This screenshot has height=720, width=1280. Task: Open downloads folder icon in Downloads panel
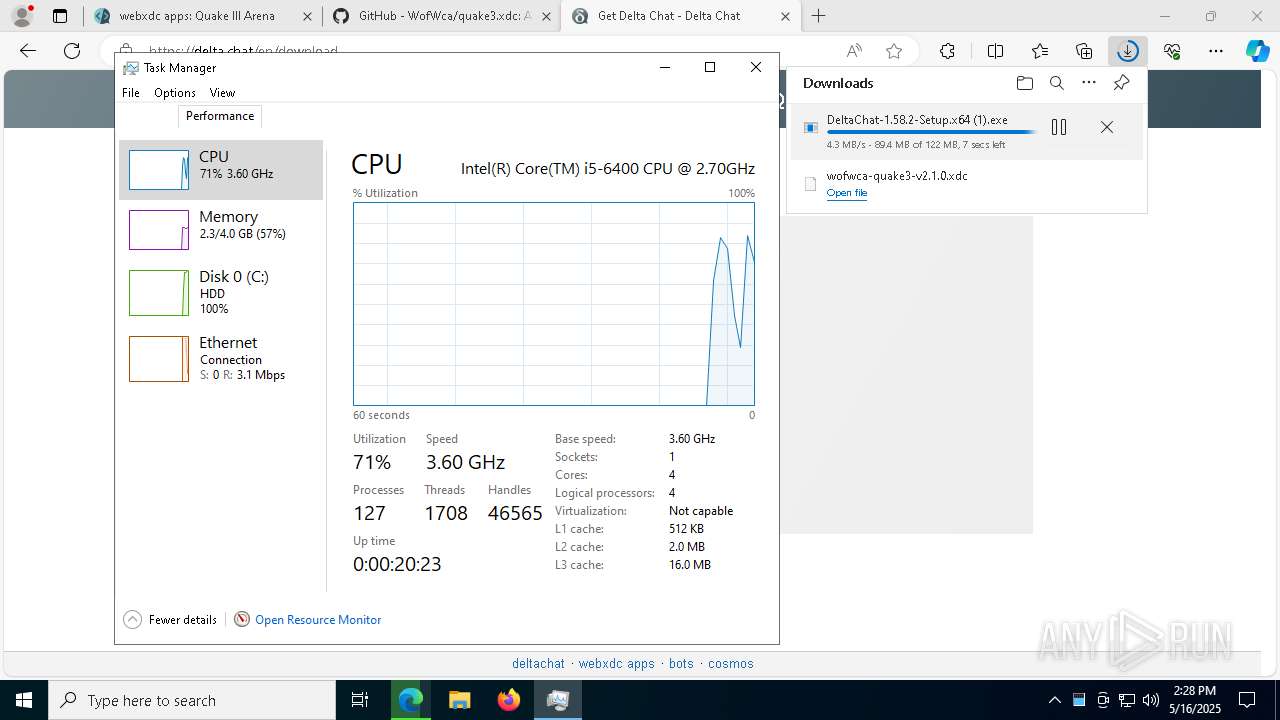click(x=1024, y=83)
